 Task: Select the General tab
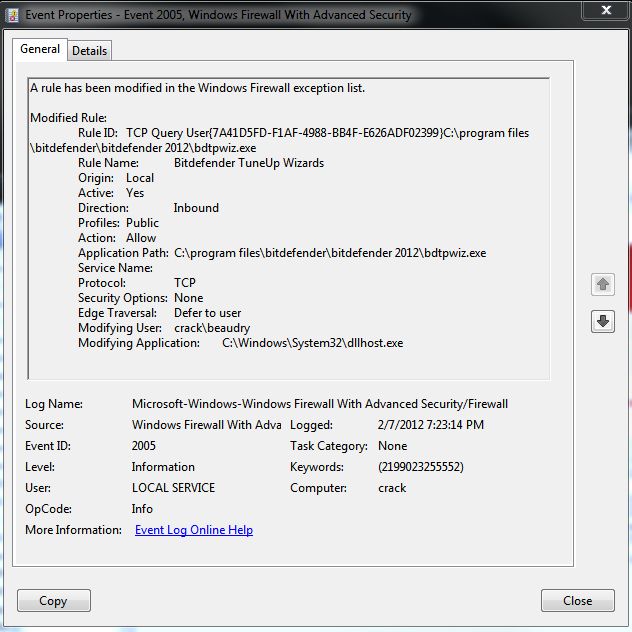point(40,49)
